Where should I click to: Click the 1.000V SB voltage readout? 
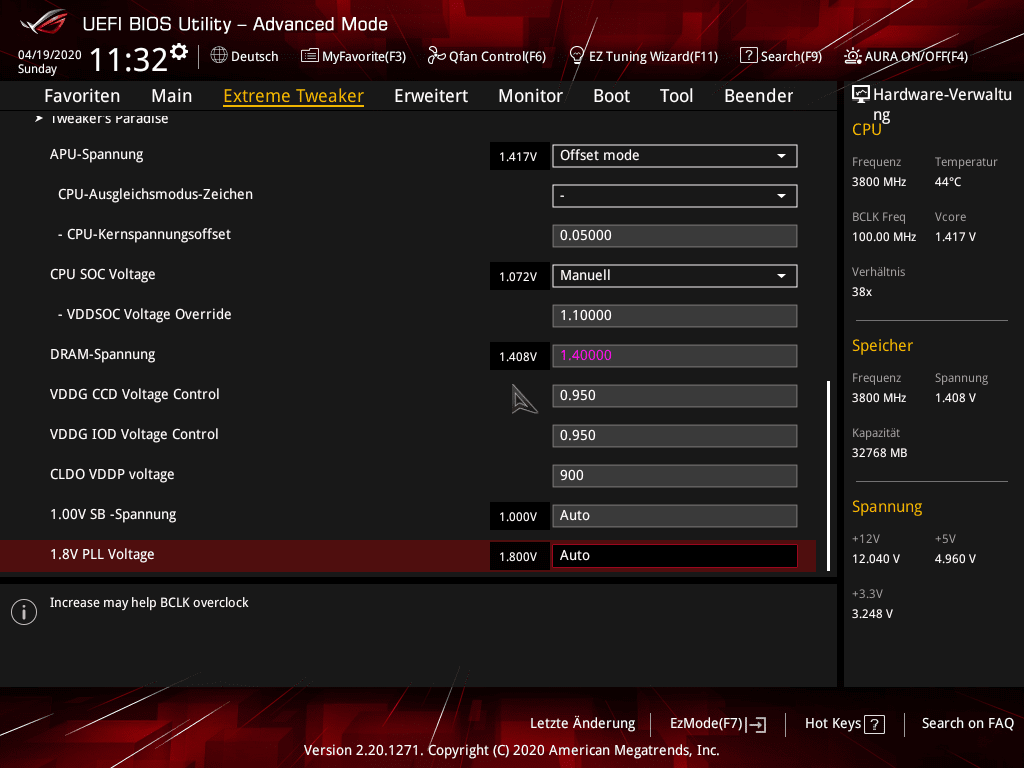click(x=519, y=517)
